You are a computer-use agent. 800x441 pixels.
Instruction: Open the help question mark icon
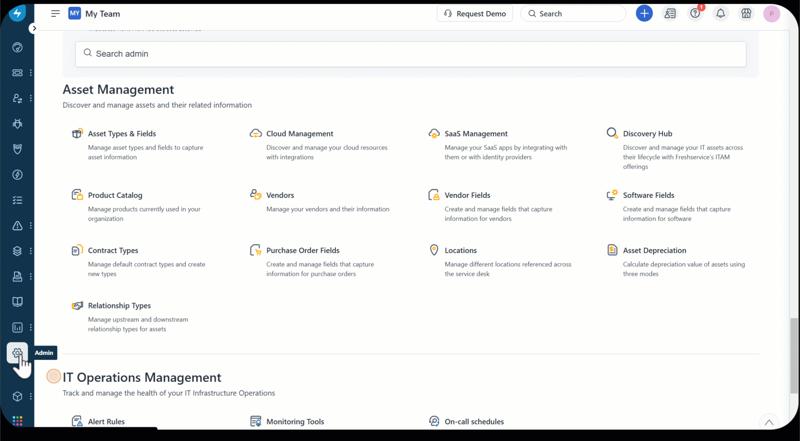(x=695, y=14)
